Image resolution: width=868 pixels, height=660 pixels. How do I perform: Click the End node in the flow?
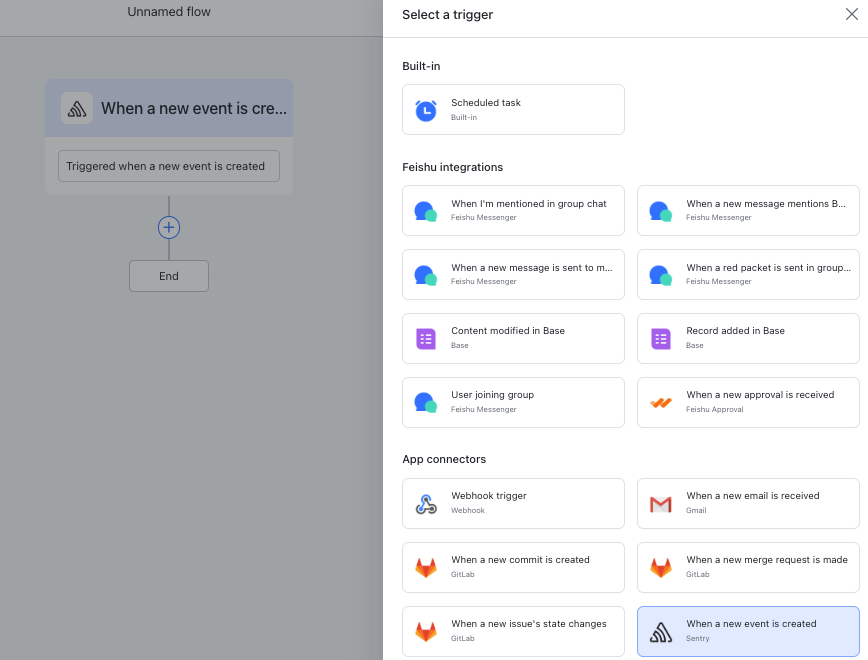(169, 276)
